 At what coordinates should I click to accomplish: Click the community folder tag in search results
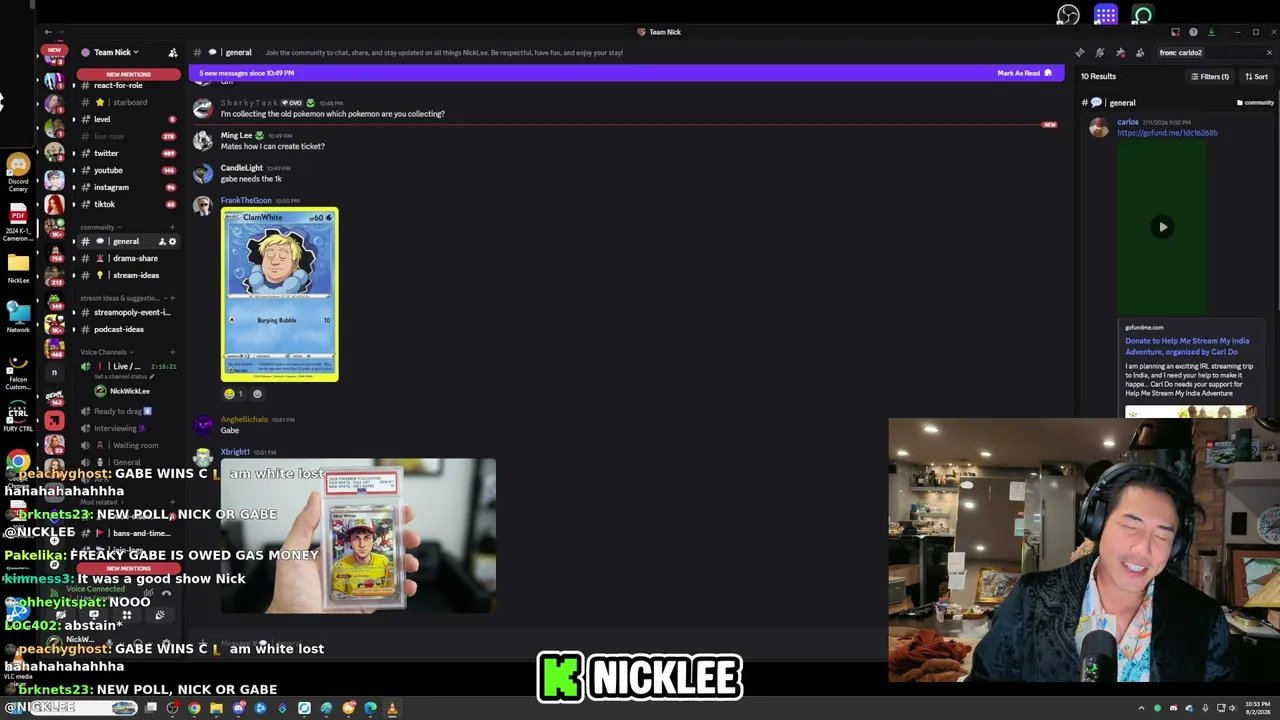pos(1256,103)
